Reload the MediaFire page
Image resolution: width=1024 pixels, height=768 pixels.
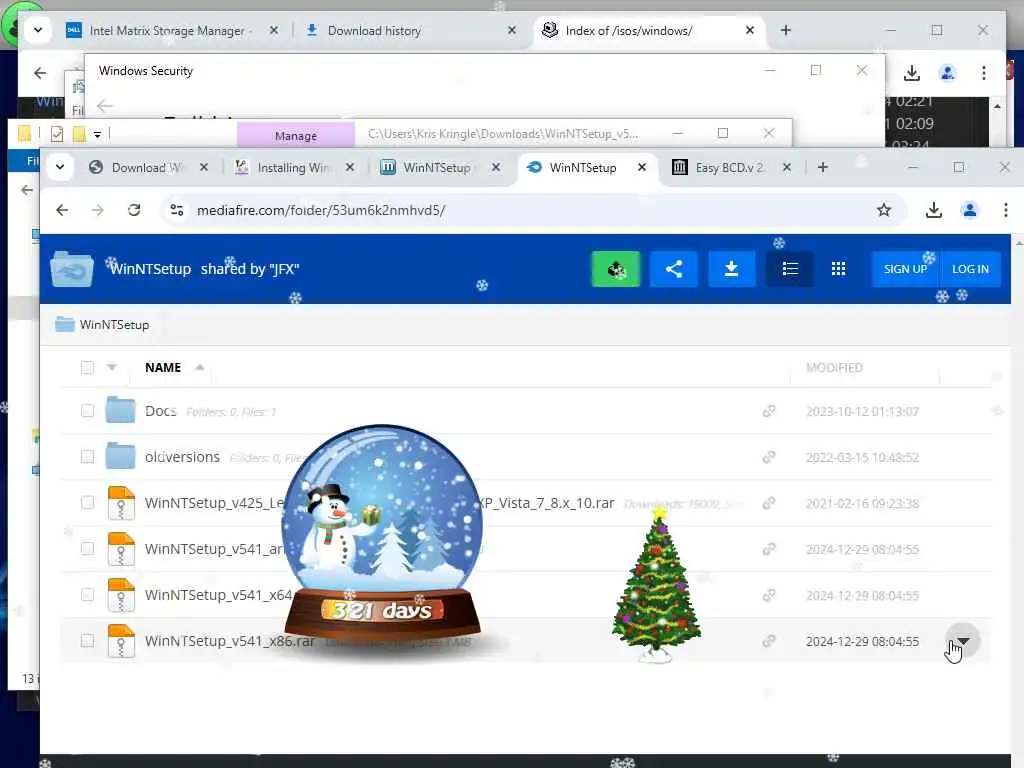pos(134,210)
